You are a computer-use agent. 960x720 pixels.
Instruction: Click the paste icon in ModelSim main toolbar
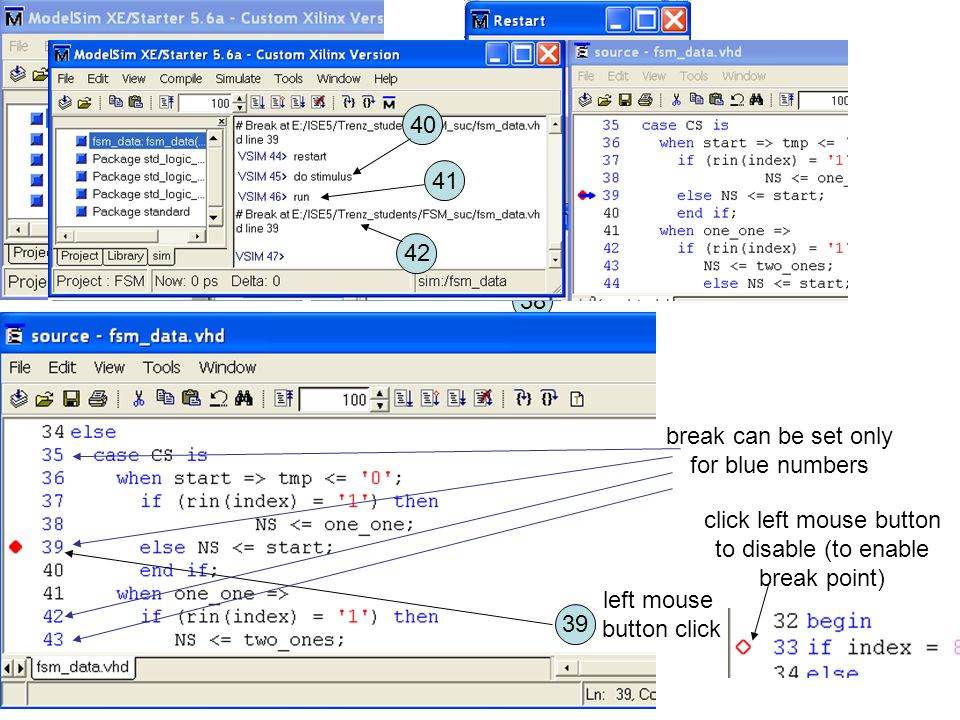click(135, 102)
